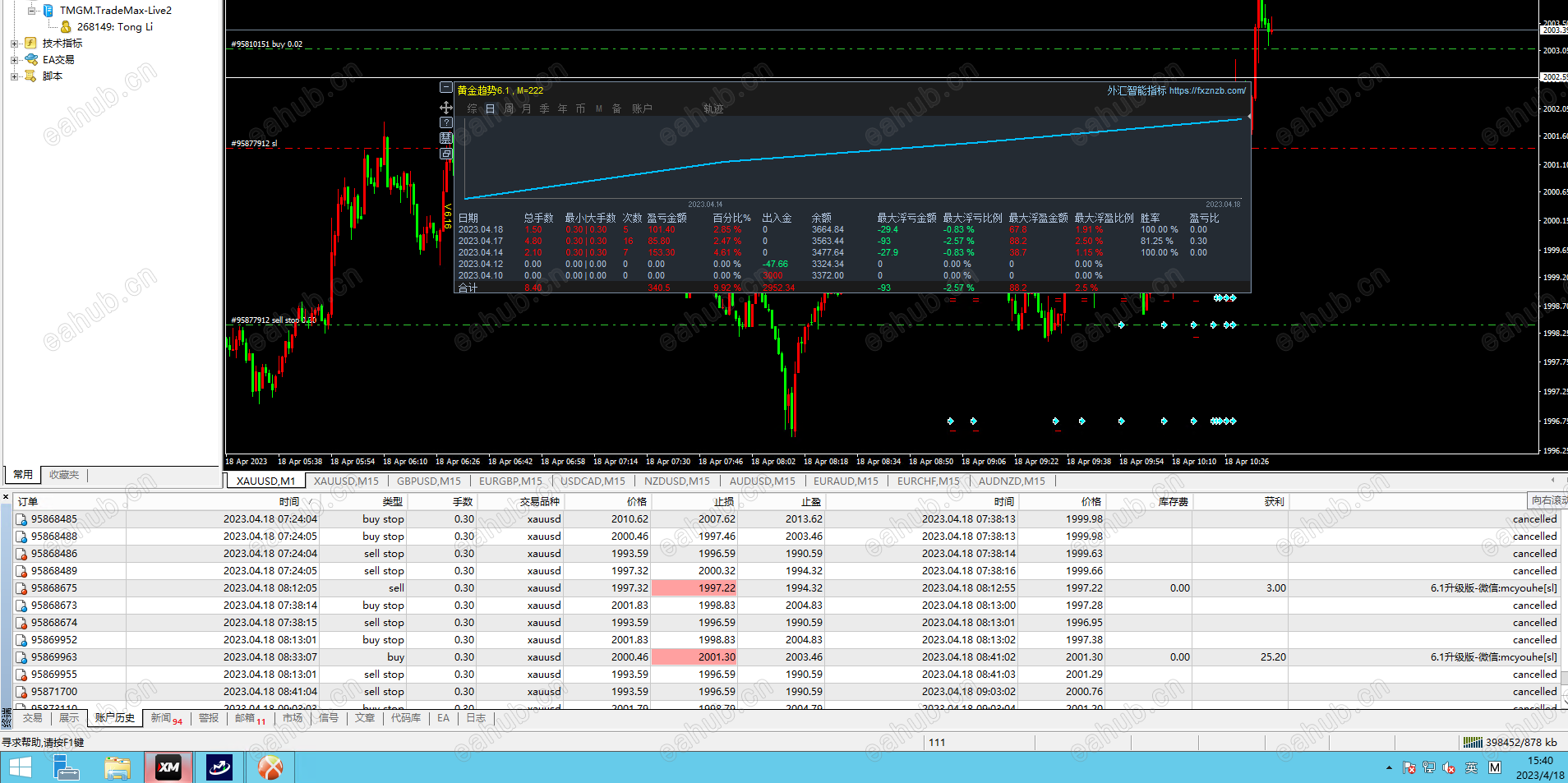Image resolution: width=1568 pixels, height=783 pixels.
Task: Switch stats panel to 年 yearly view
Action: (x=562, y=108)
